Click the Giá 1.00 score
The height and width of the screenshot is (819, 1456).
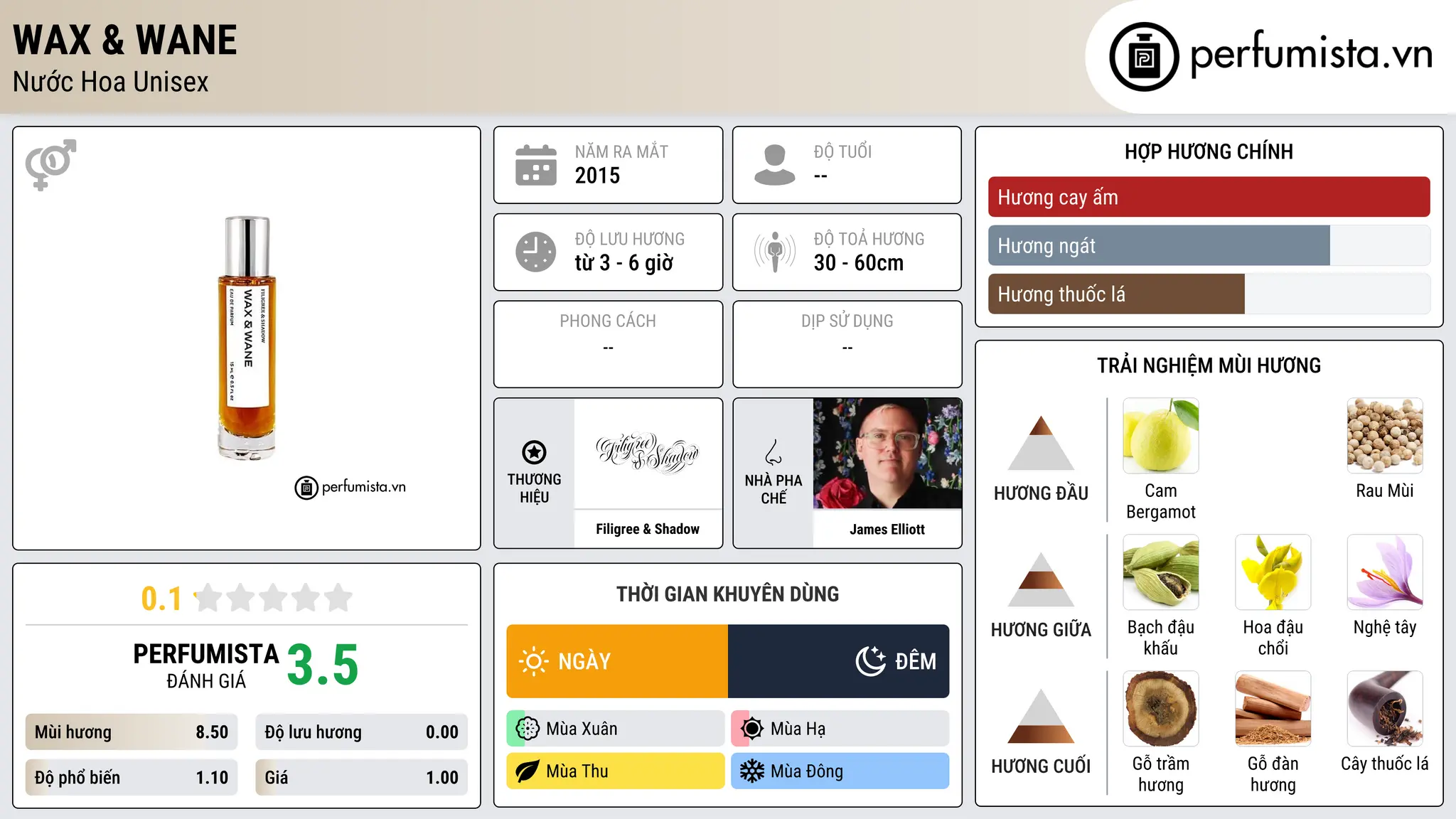tap(362, 778)
